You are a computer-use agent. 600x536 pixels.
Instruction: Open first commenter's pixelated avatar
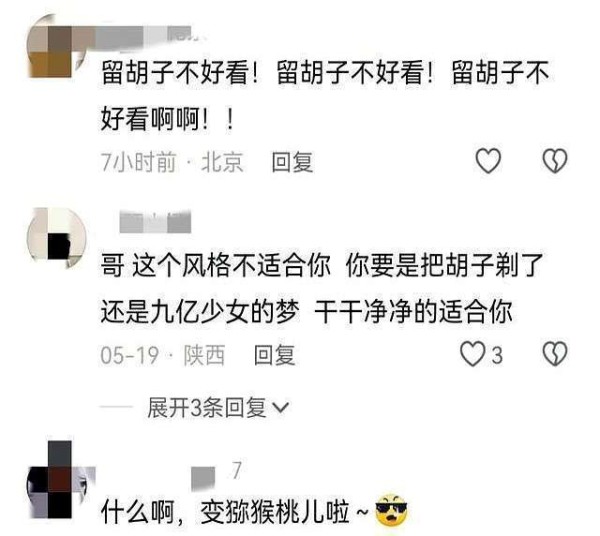point(57,46)
